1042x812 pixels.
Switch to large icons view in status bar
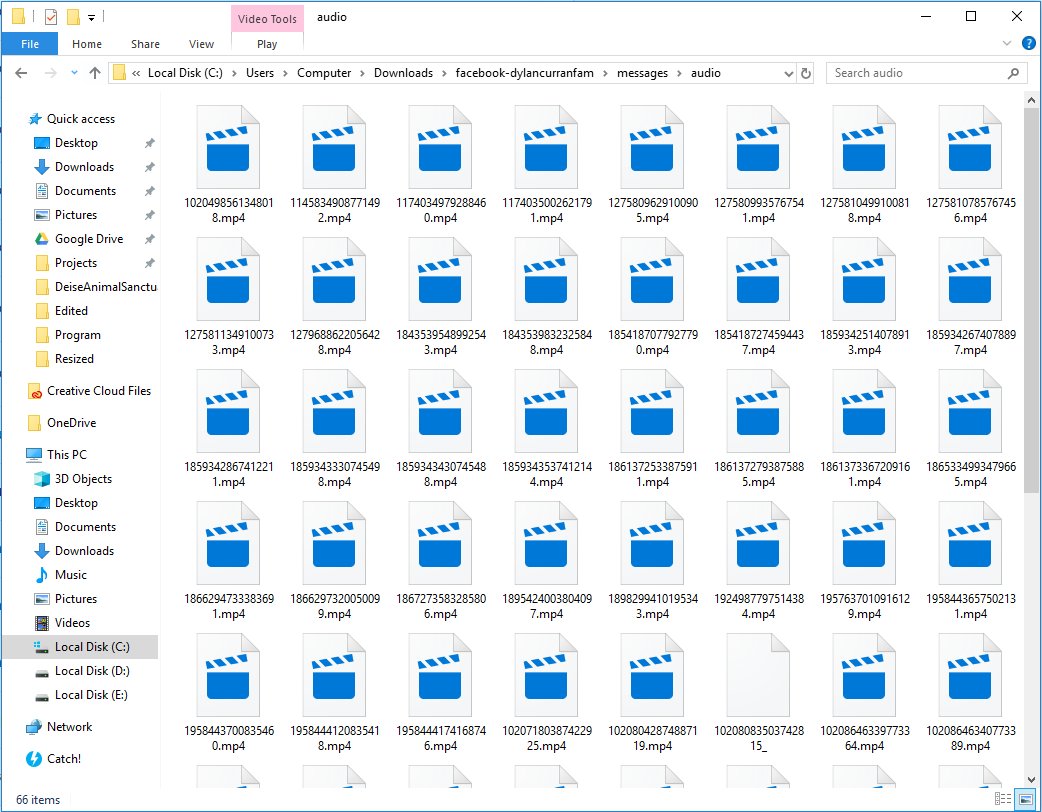1027,800
